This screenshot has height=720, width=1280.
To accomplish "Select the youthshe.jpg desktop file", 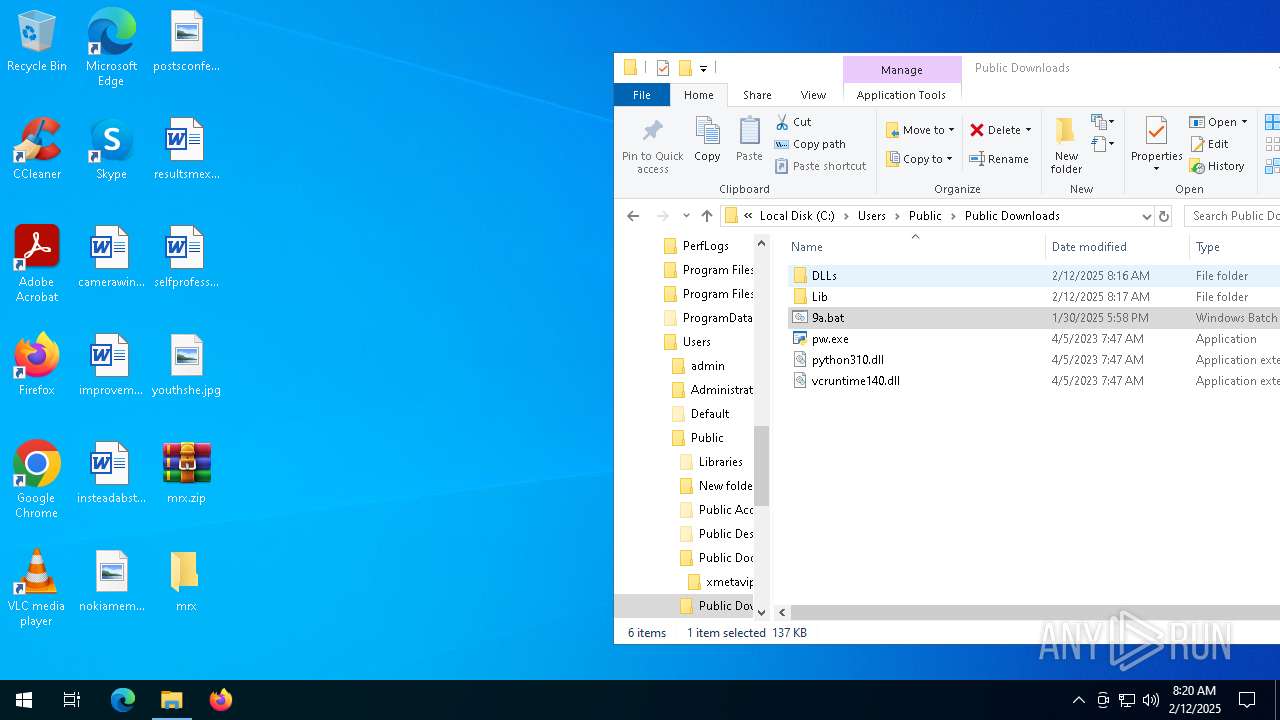I will click(186, 366).
